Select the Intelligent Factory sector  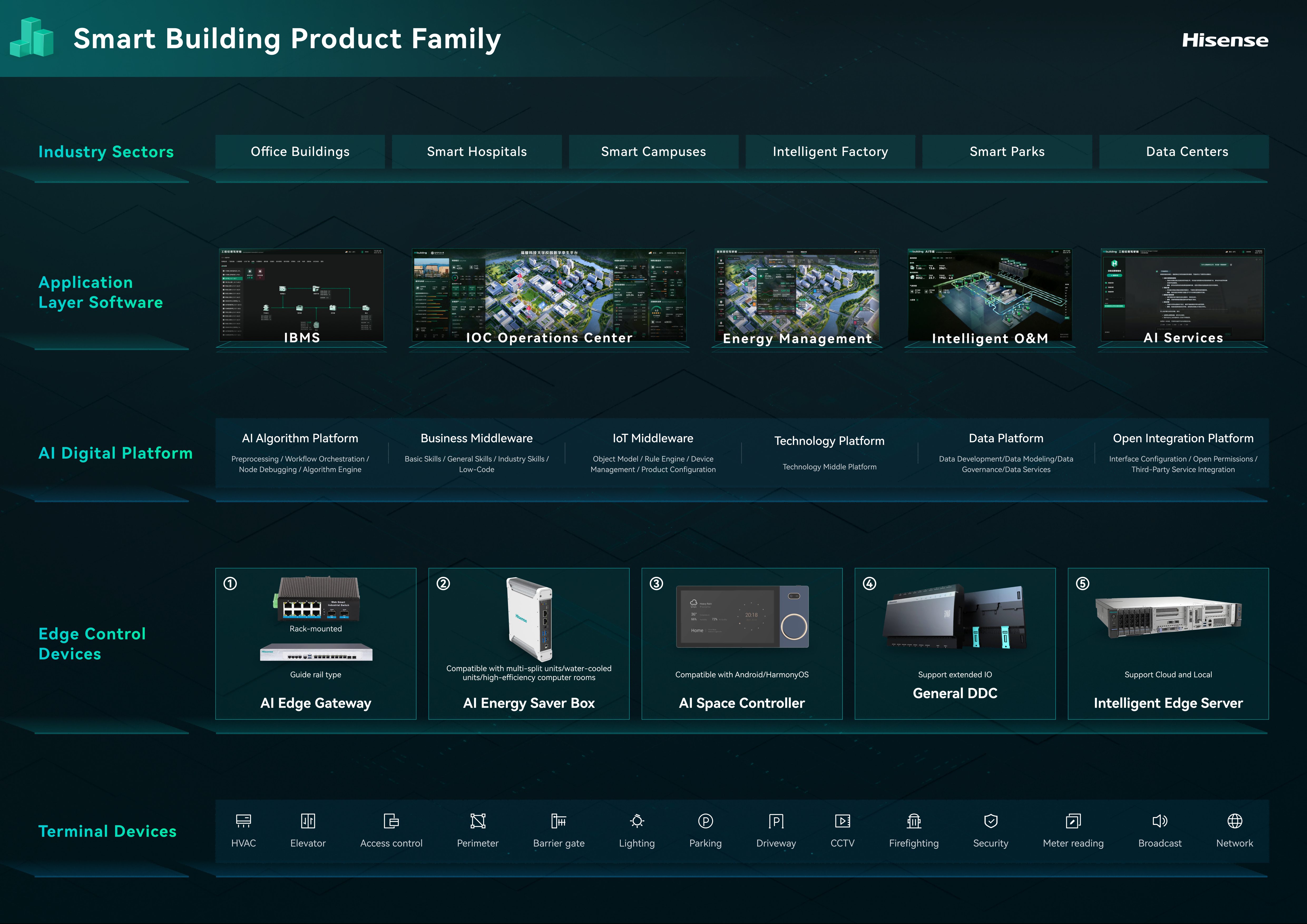(x=830, y=151)
